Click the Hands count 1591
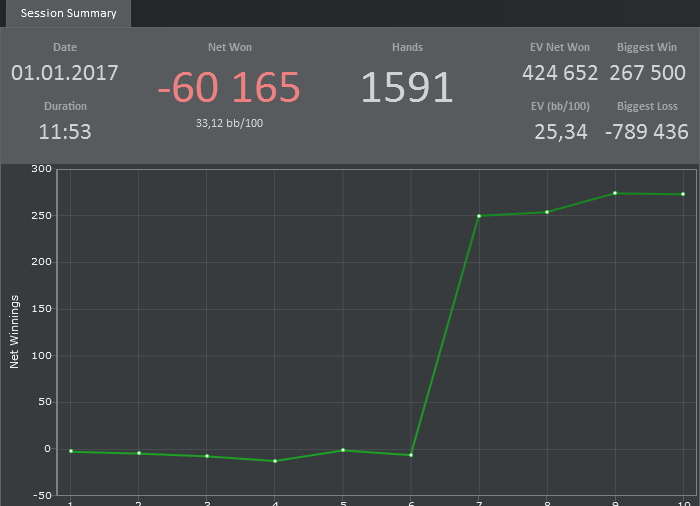The height and width of the screenshot is (506, 700). [407, 87]
